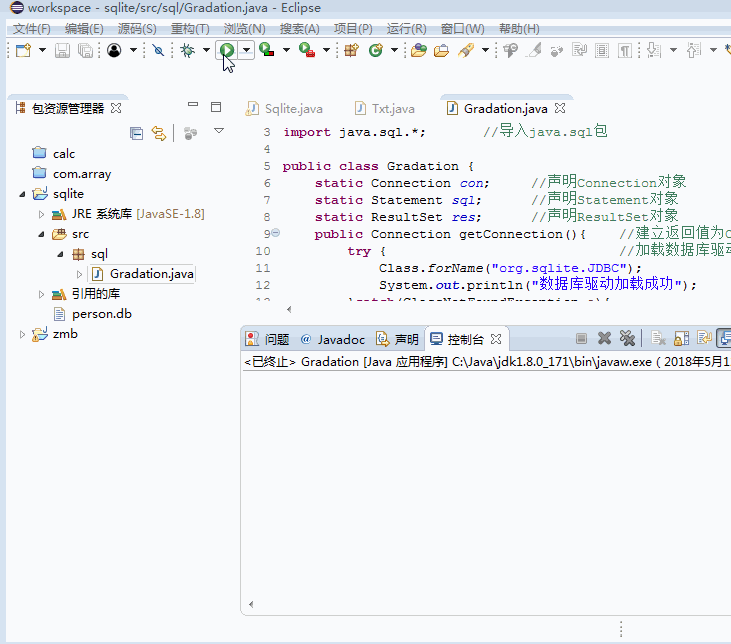Open the 窗口(W) menu
Image resolution: width=731 pixels, height=644 pixels.
click(x=462, y=29)
